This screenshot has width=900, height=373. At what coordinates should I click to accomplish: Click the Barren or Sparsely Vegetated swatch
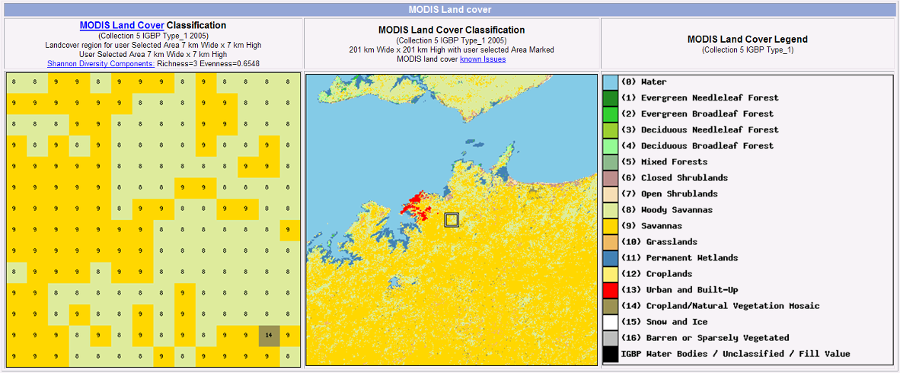611,338
